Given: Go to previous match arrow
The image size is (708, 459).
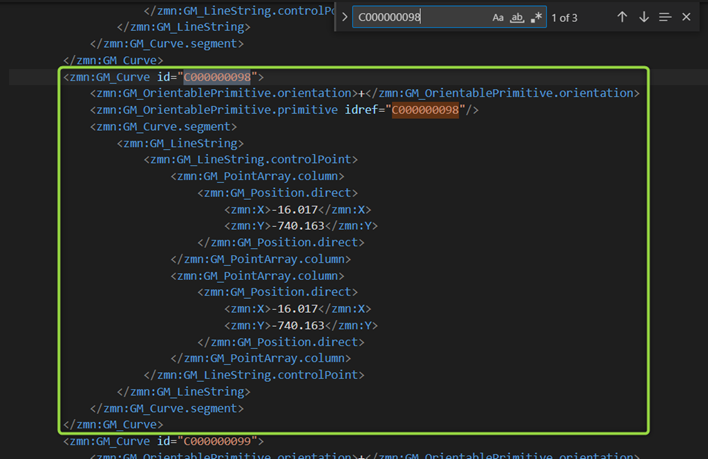Looking at the screenshot, I should (x=622, y=17).
